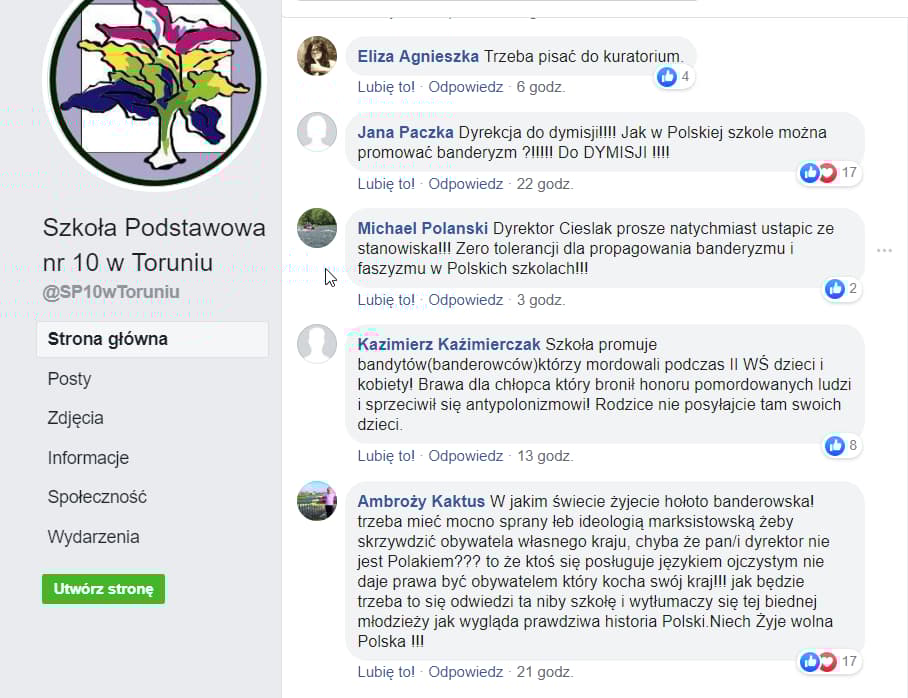The width and height of the screenshot is (908, 698).
Task: Open Informacje in the page menu
Action: coord(88,458)
